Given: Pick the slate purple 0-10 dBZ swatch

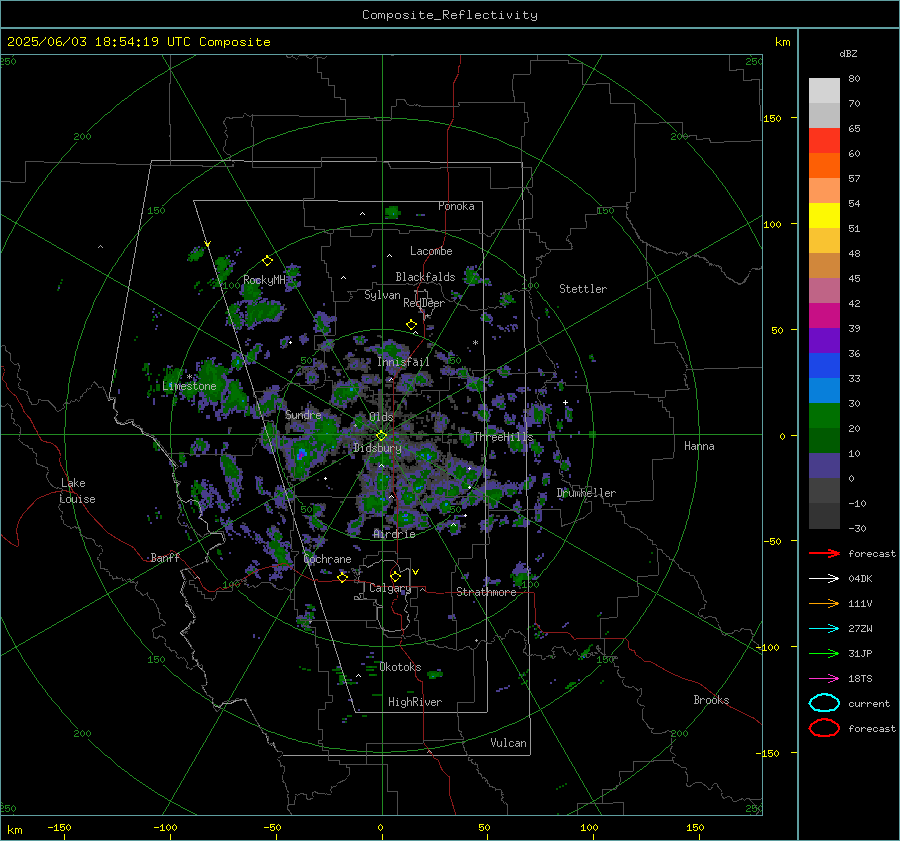Looking at the screenshot, I should pos(824,466).
